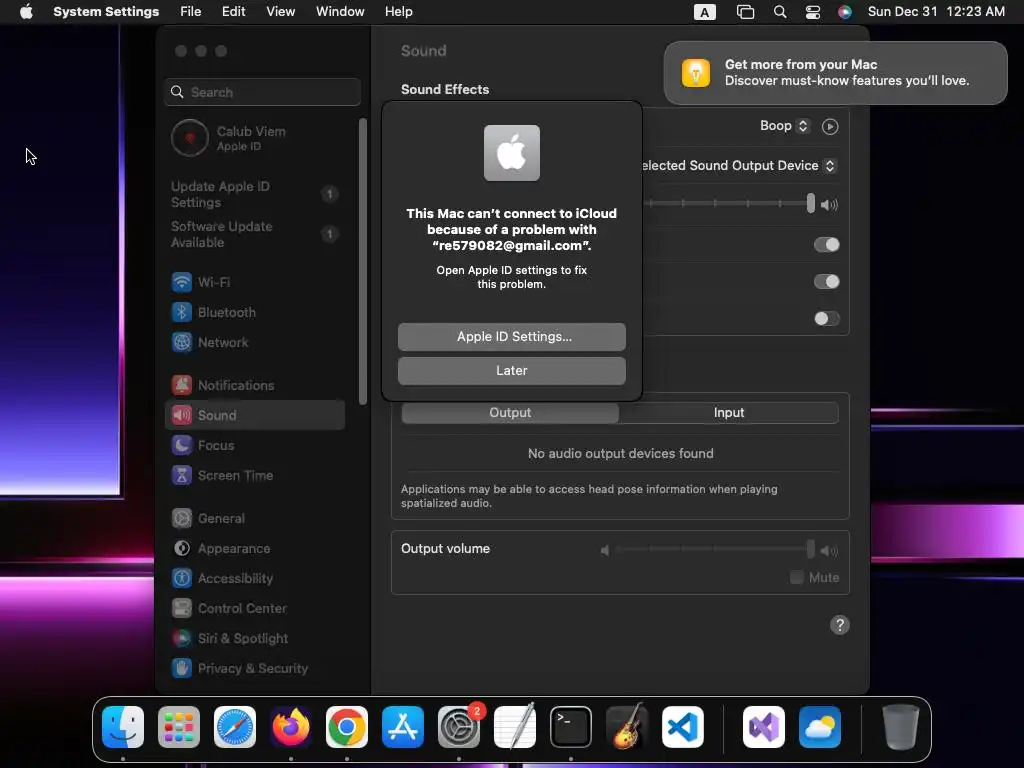The width and height of the screenshot is (1024, 768).
Task: Open Visual Studio Code from dock
Action: 683,727
